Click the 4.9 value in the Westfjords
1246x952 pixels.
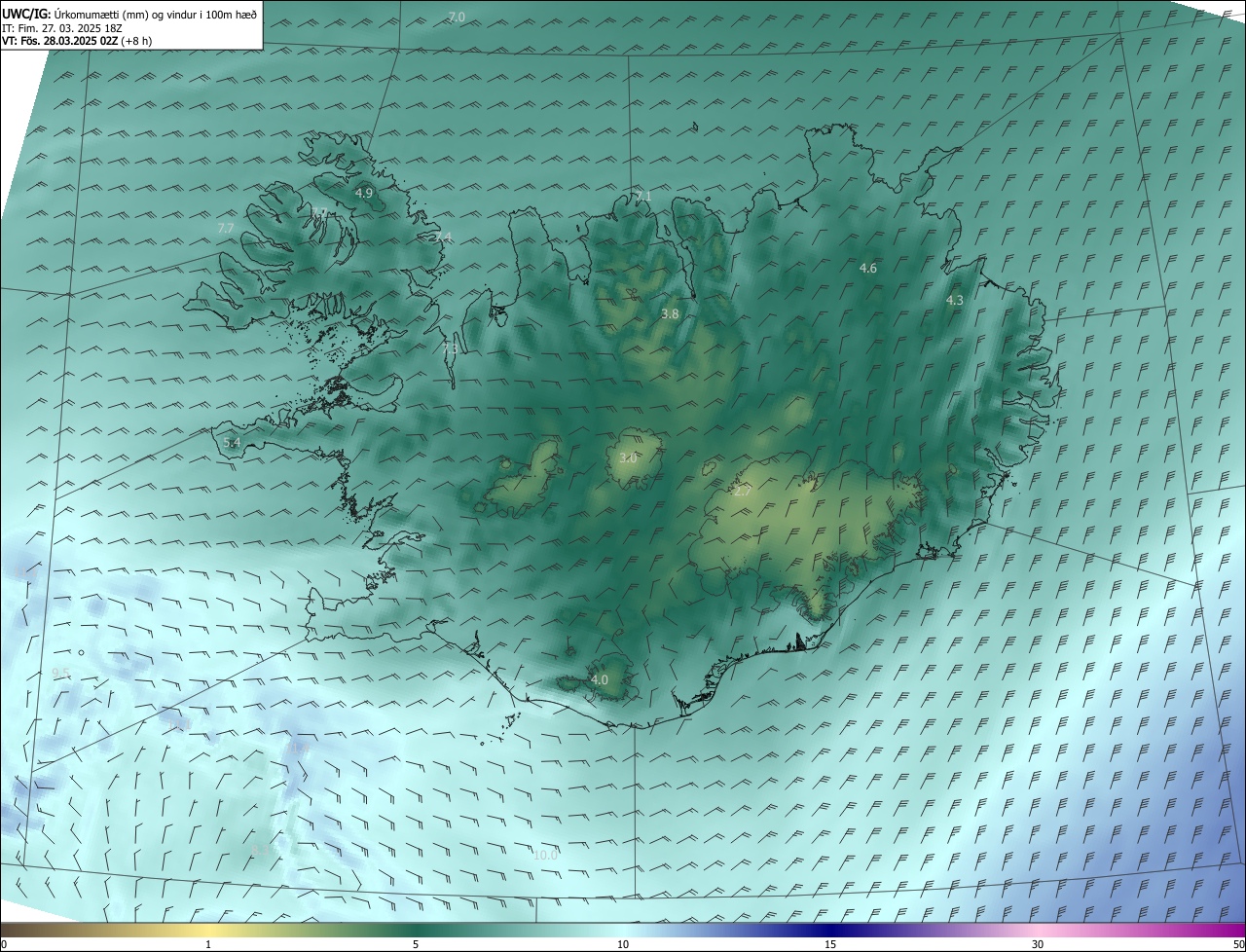pos(364,193)
